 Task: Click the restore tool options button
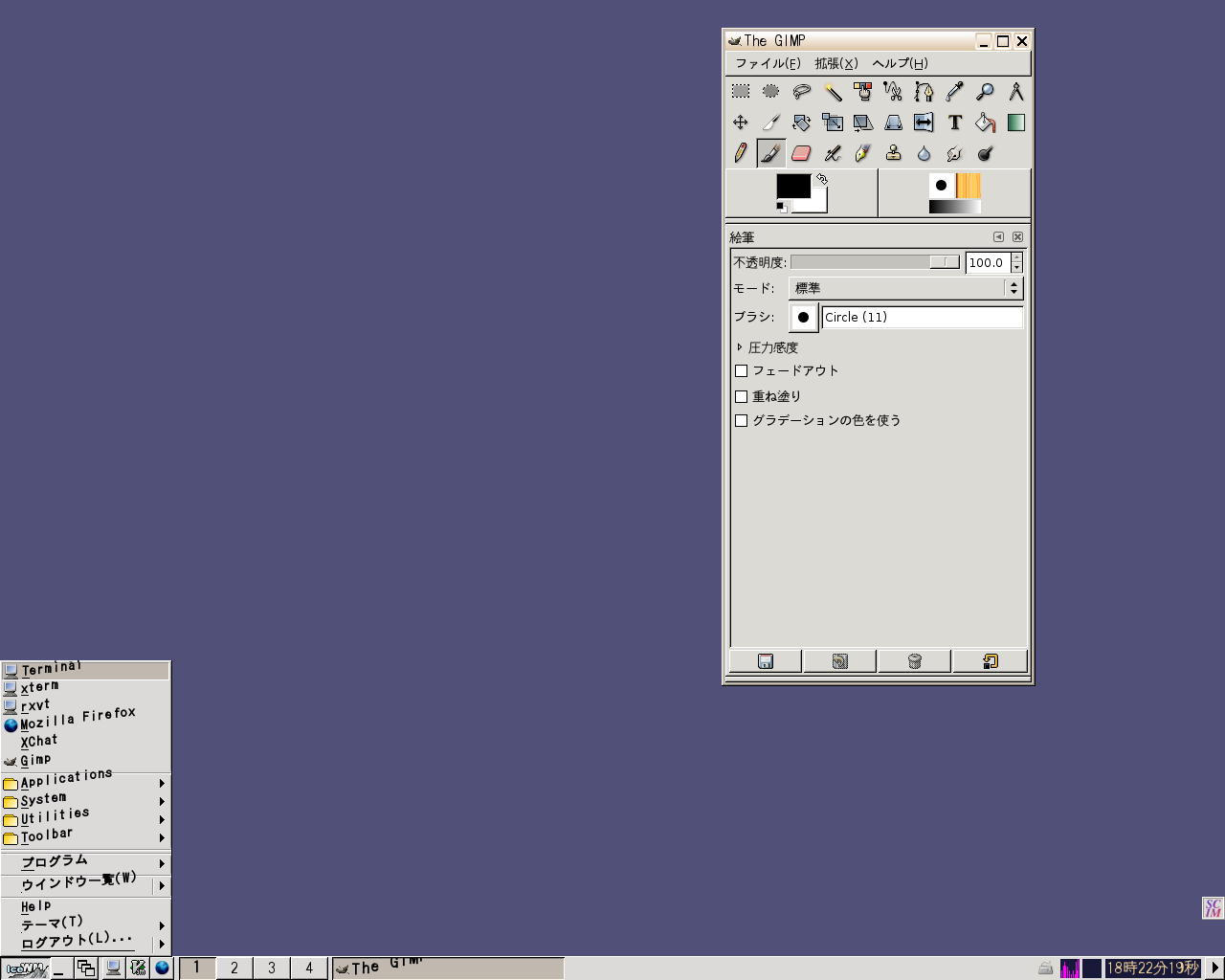coord(840,661)
